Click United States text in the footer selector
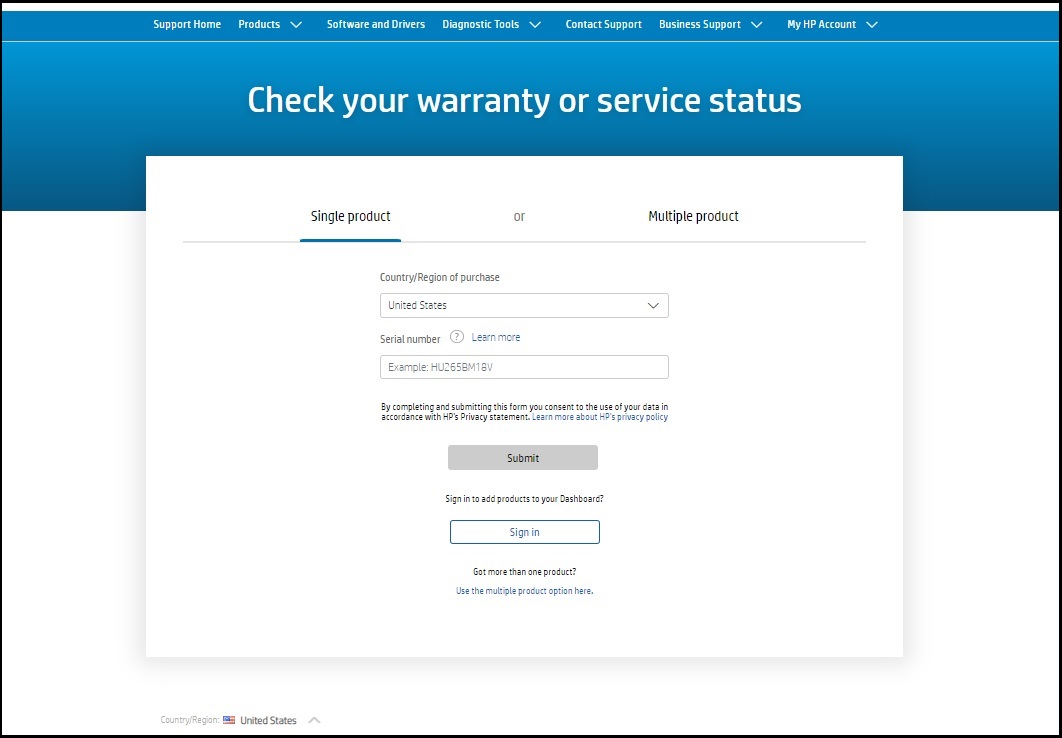This screenshot has height=738, width=1062. pyautogui.click(x=270, y=720)
